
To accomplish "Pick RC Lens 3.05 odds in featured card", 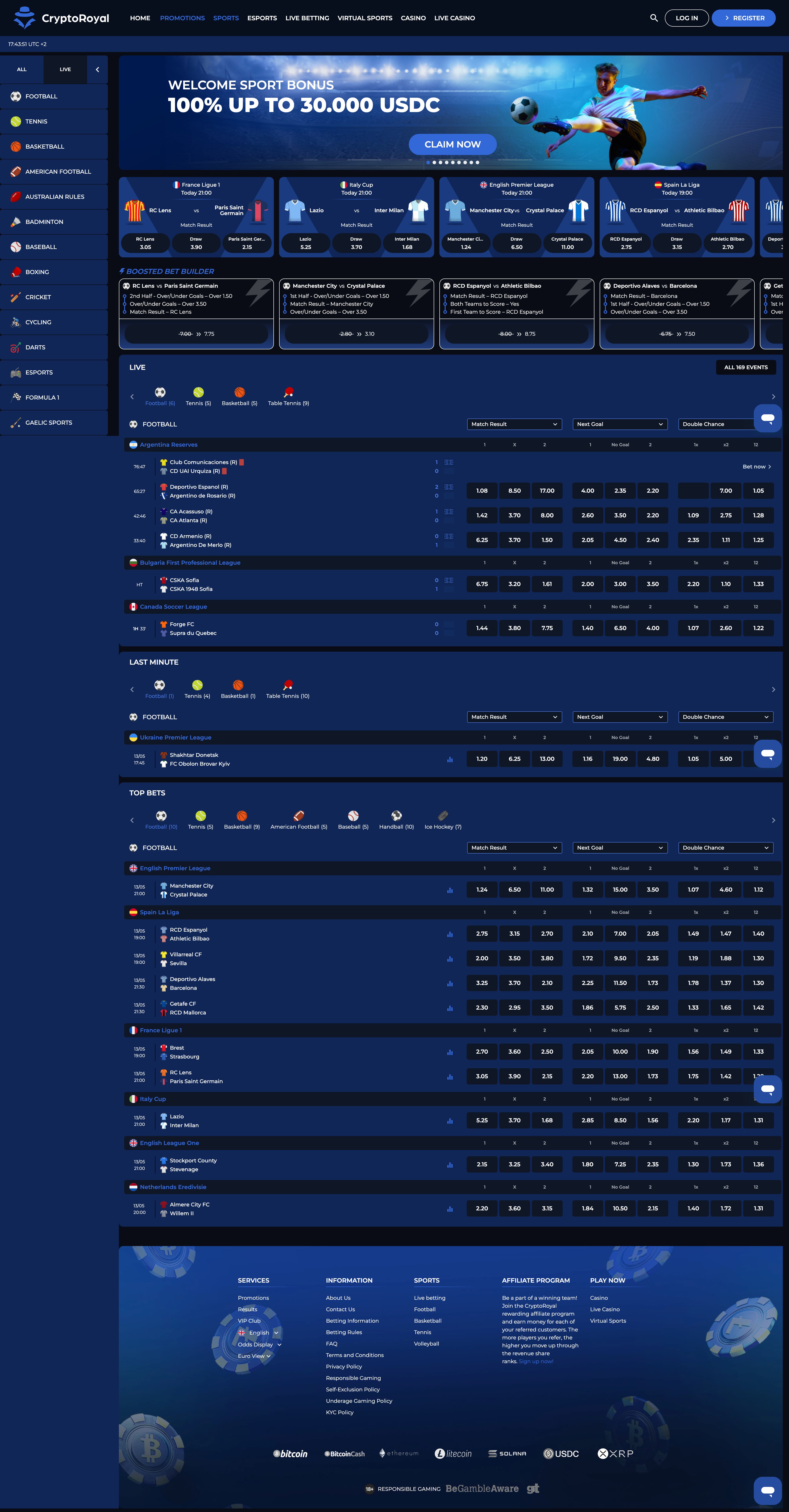I will coord(145,243).
